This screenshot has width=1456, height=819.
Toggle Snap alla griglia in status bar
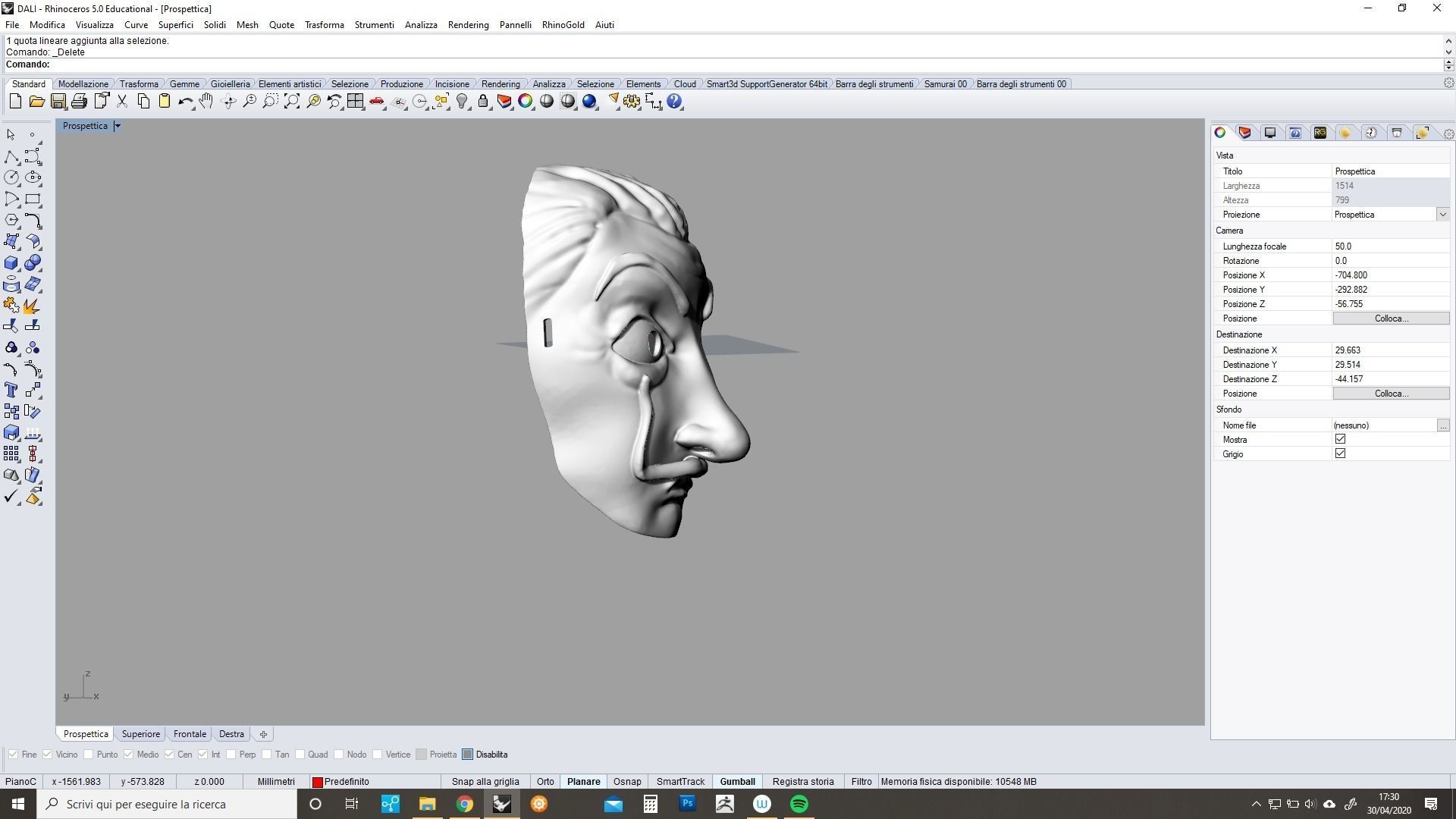(485, 782)
